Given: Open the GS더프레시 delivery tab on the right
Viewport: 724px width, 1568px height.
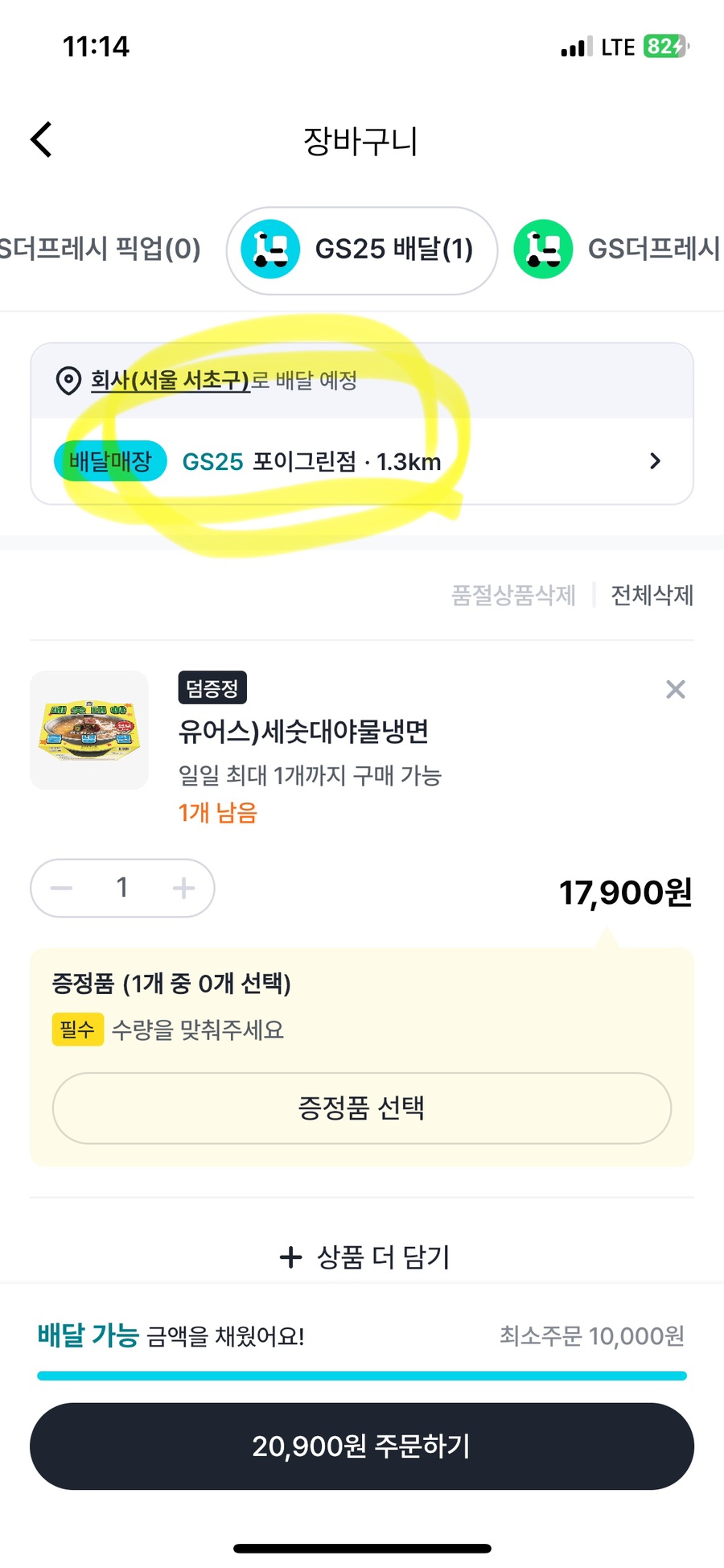Looking at the screenshot, I should 652,250.
